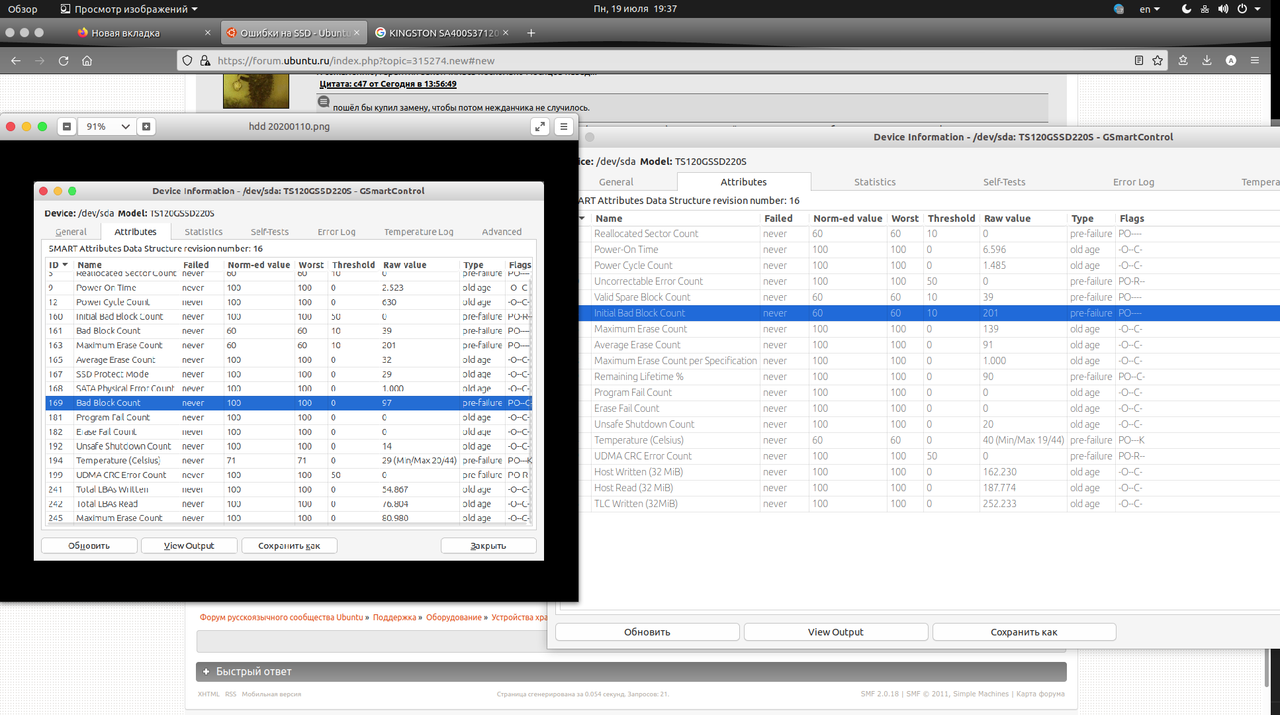The width and height of the screenshot is (1280, 715).
Task: Click Сохранить как in GSmartControl window
Action: pos(1024,632)
